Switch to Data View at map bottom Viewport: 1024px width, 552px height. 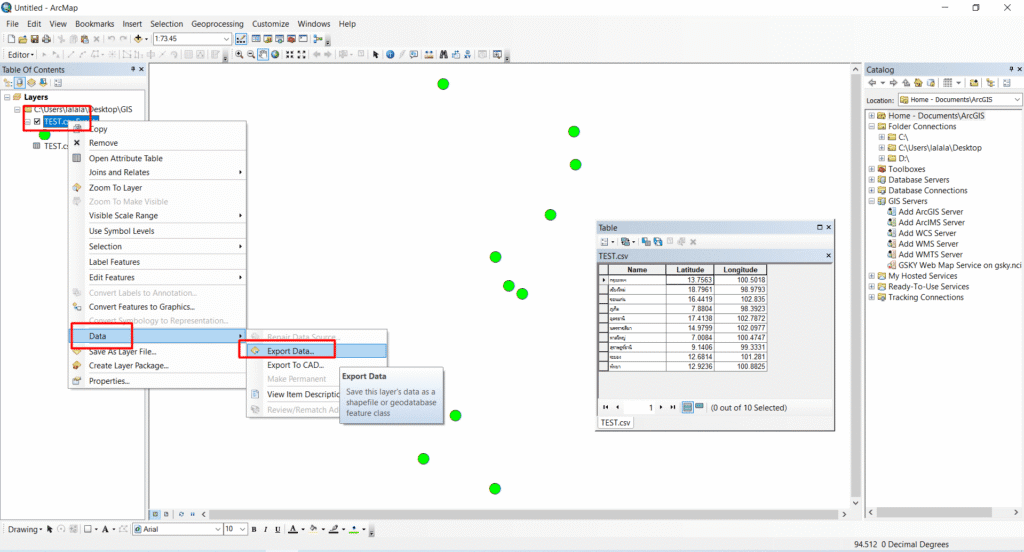(x=155, y=514)
